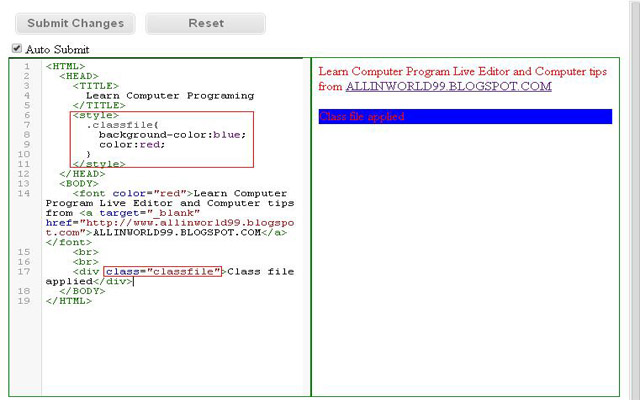Click 'Learn Computer Programing' title text in code
640x400 pixels.
[170, 96]
